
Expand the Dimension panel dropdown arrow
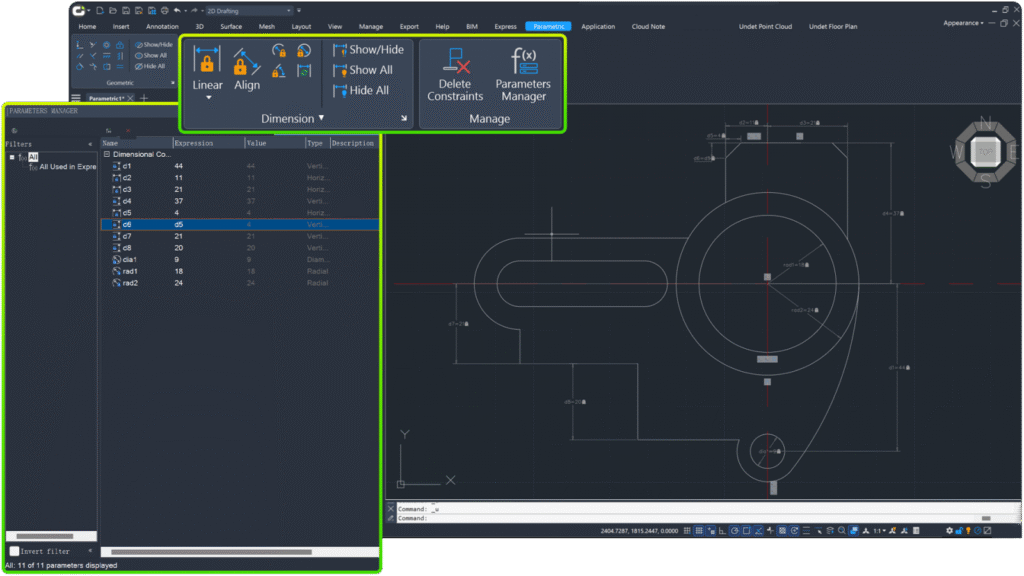pyautogui.click(x=321, y=118)
